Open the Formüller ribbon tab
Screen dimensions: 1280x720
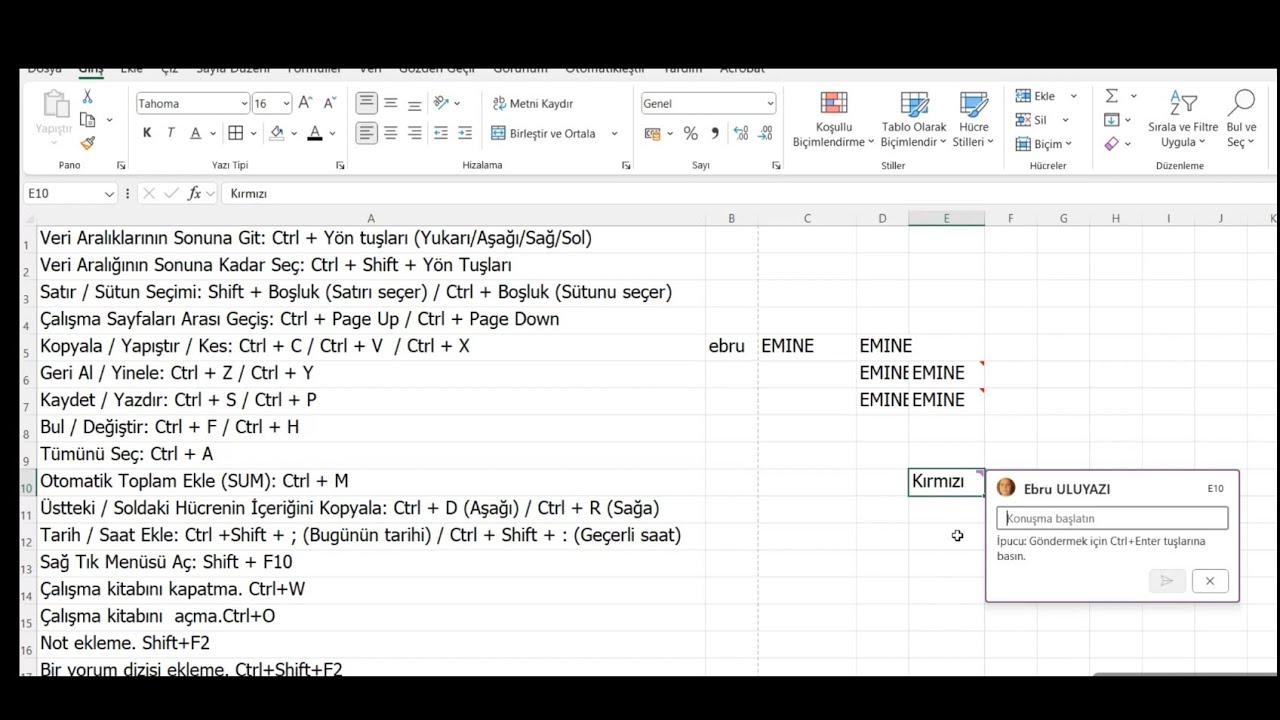click(x=314, y=70)
